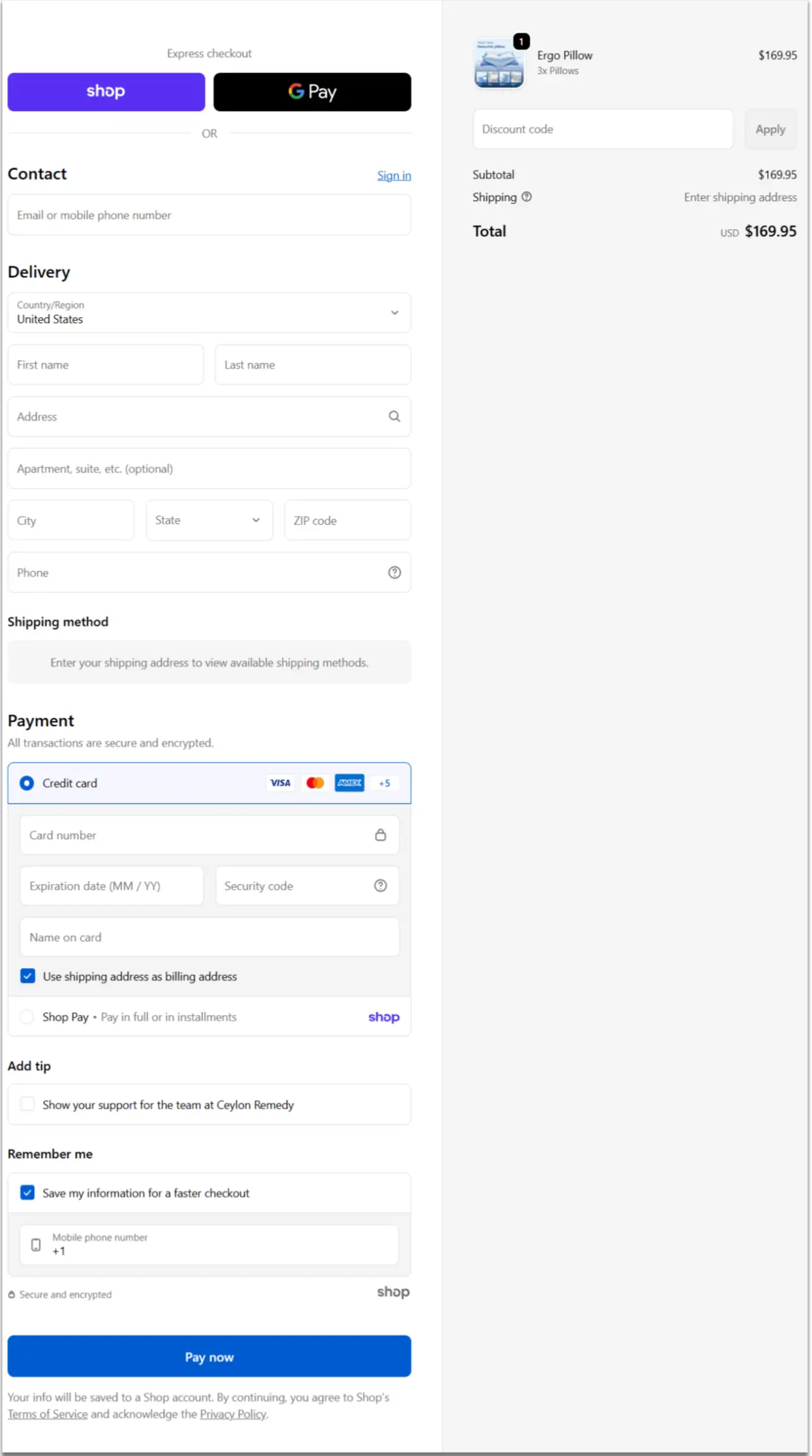Click the Phone input field
The height and width of the screenshot is (1456, 812).
tap(209, 573)
